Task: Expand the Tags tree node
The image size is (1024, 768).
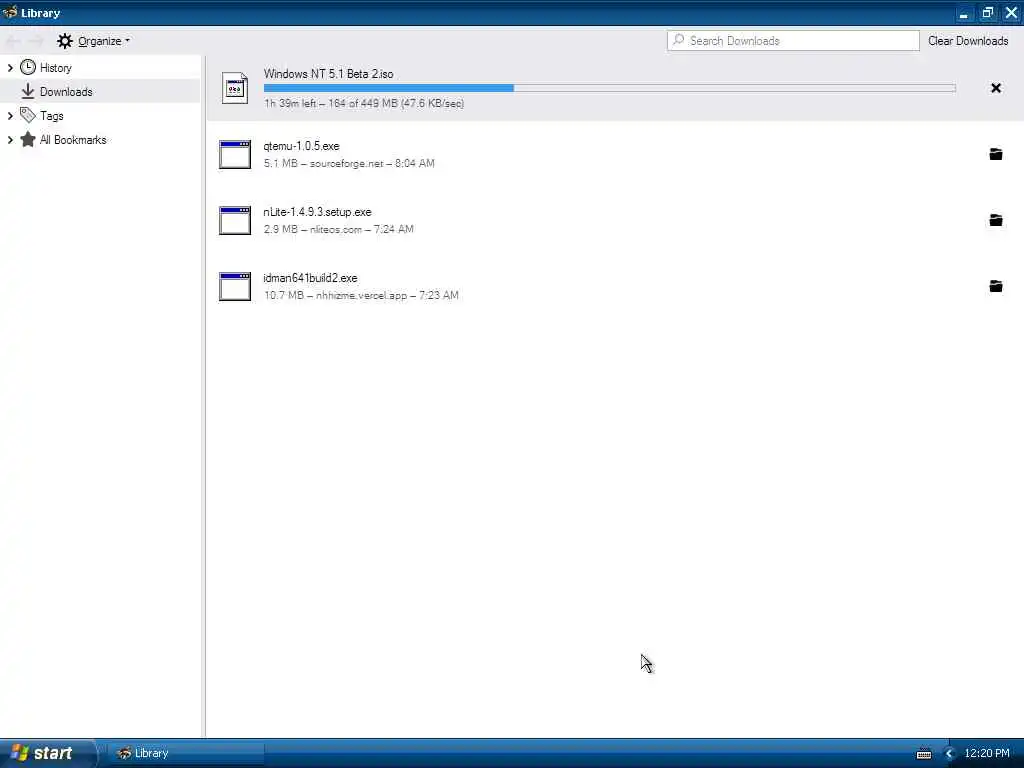Action: 10,116
